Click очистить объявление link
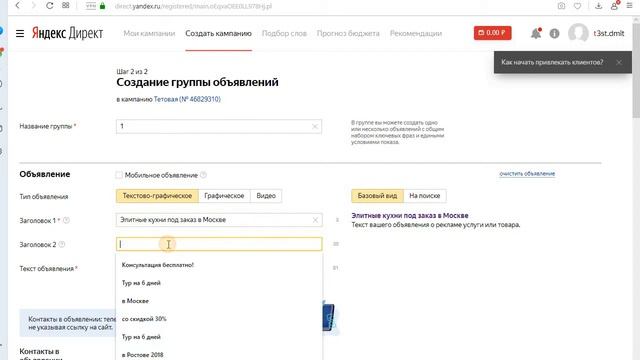The image size is (640, 360). (527, 174)
